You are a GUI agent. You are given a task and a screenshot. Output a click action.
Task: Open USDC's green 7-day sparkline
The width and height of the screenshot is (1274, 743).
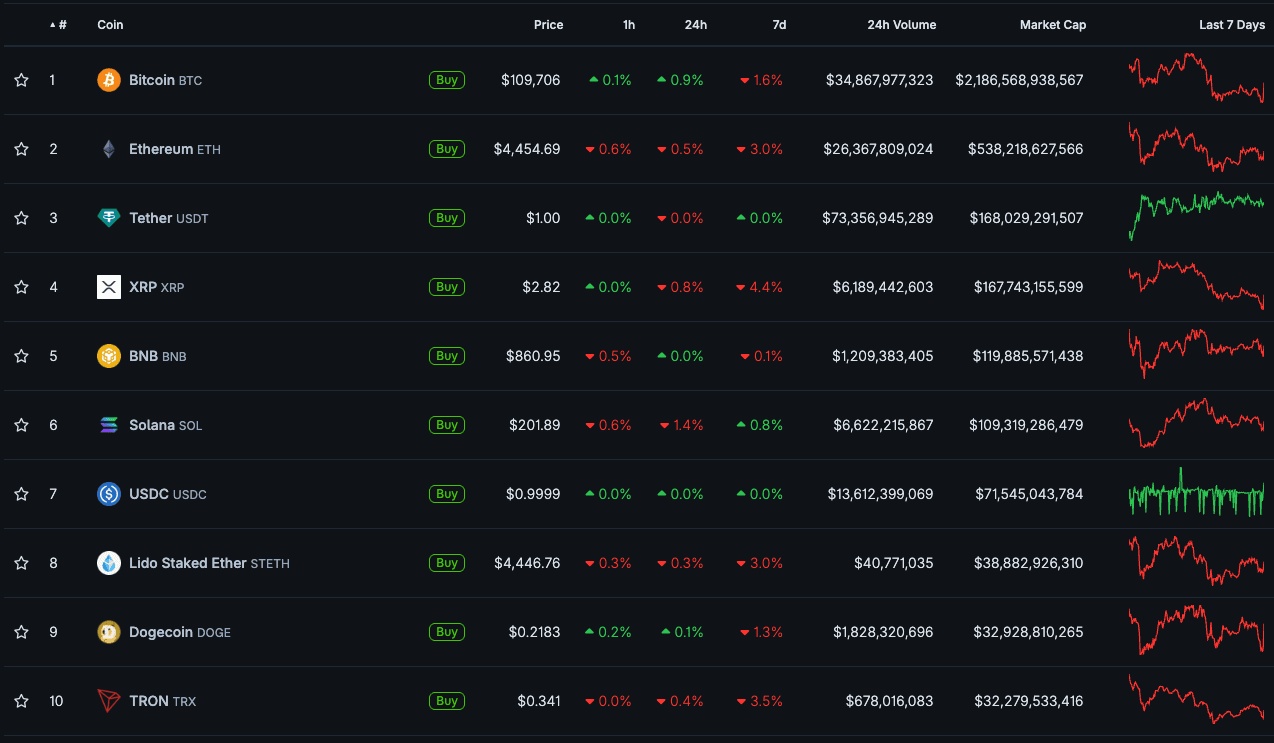[1196, 492]
